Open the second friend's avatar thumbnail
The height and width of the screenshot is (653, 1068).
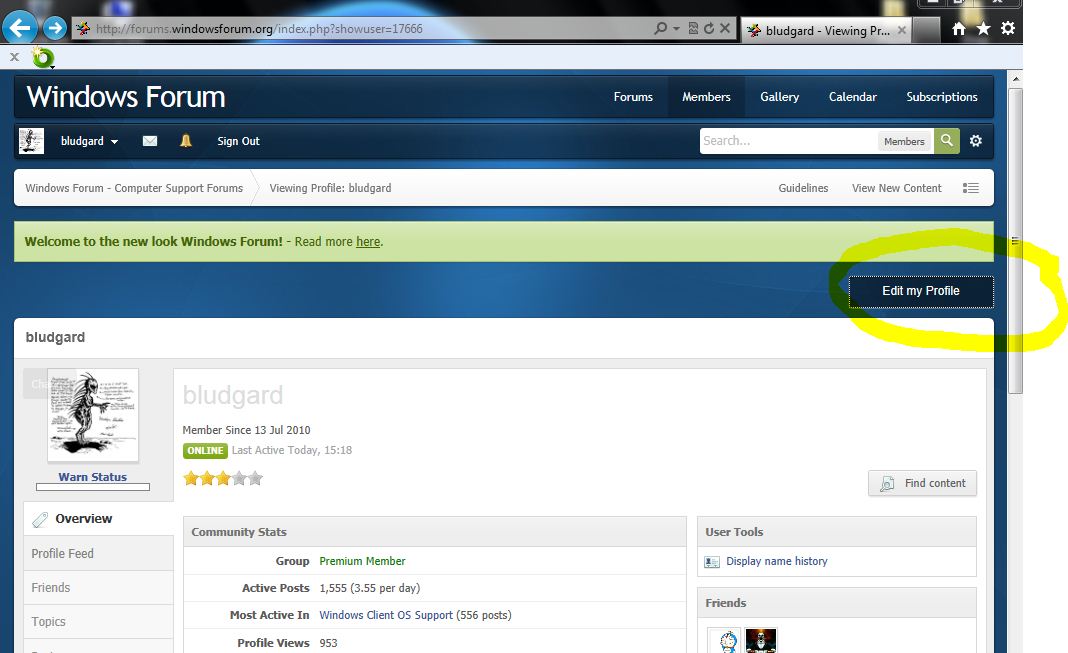pos(761,641)
